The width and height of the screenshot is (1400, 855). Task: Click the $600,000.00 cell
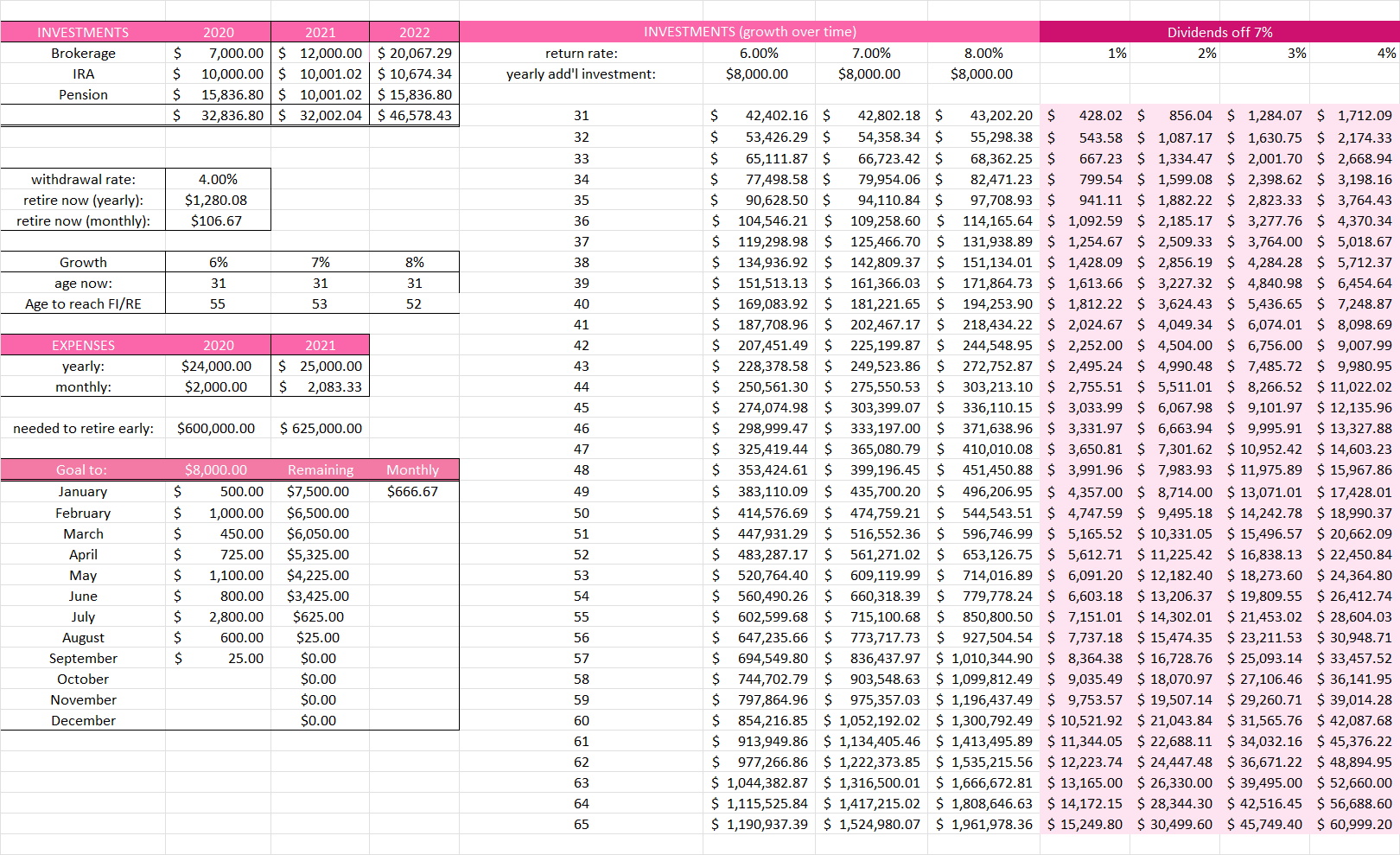pyautogui.click(x=218, y=428)
